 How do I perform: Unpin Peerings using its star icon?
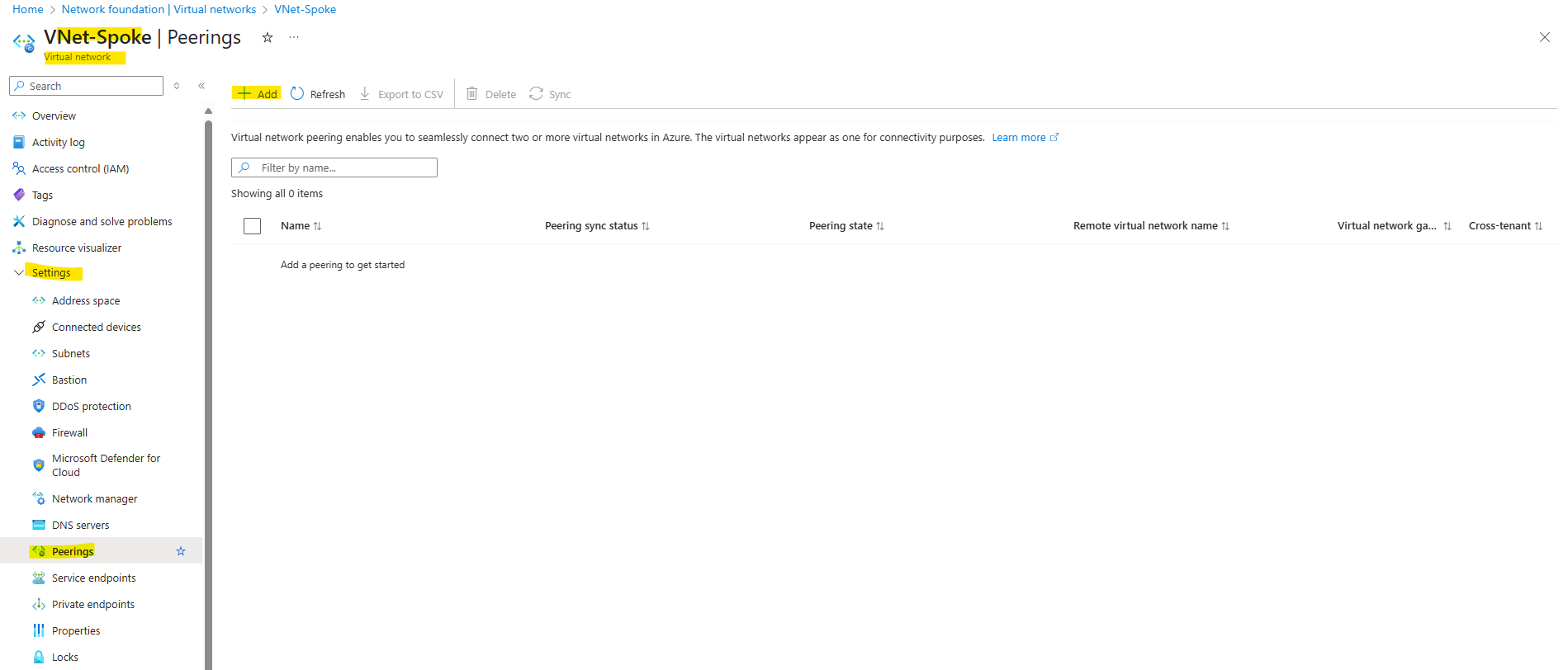181,551
